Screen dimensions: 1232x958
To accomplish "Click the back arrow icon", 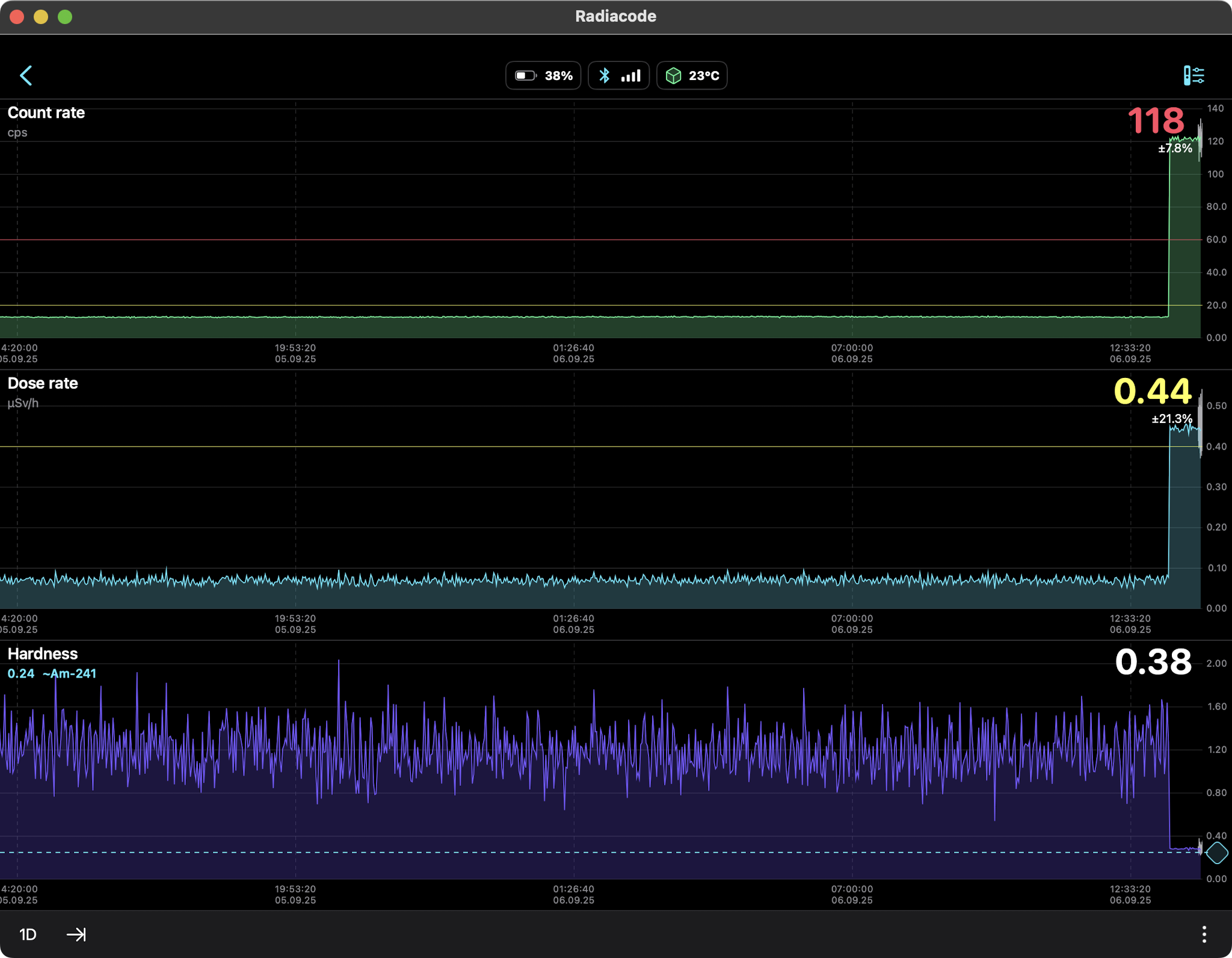I will click(x=26, y=76).
